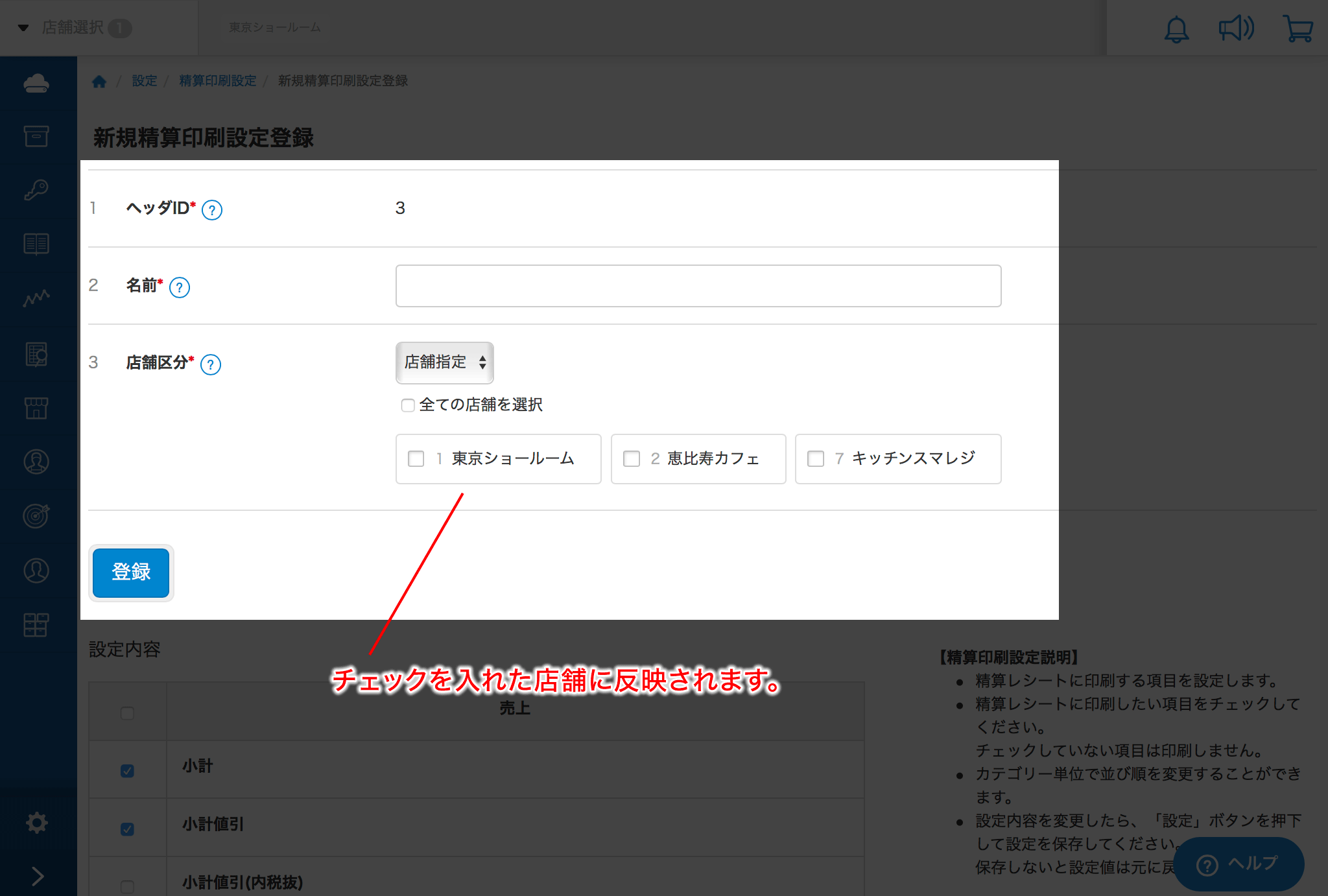Click the 登録 button
1328x896 pixels.
click(131, 572)
